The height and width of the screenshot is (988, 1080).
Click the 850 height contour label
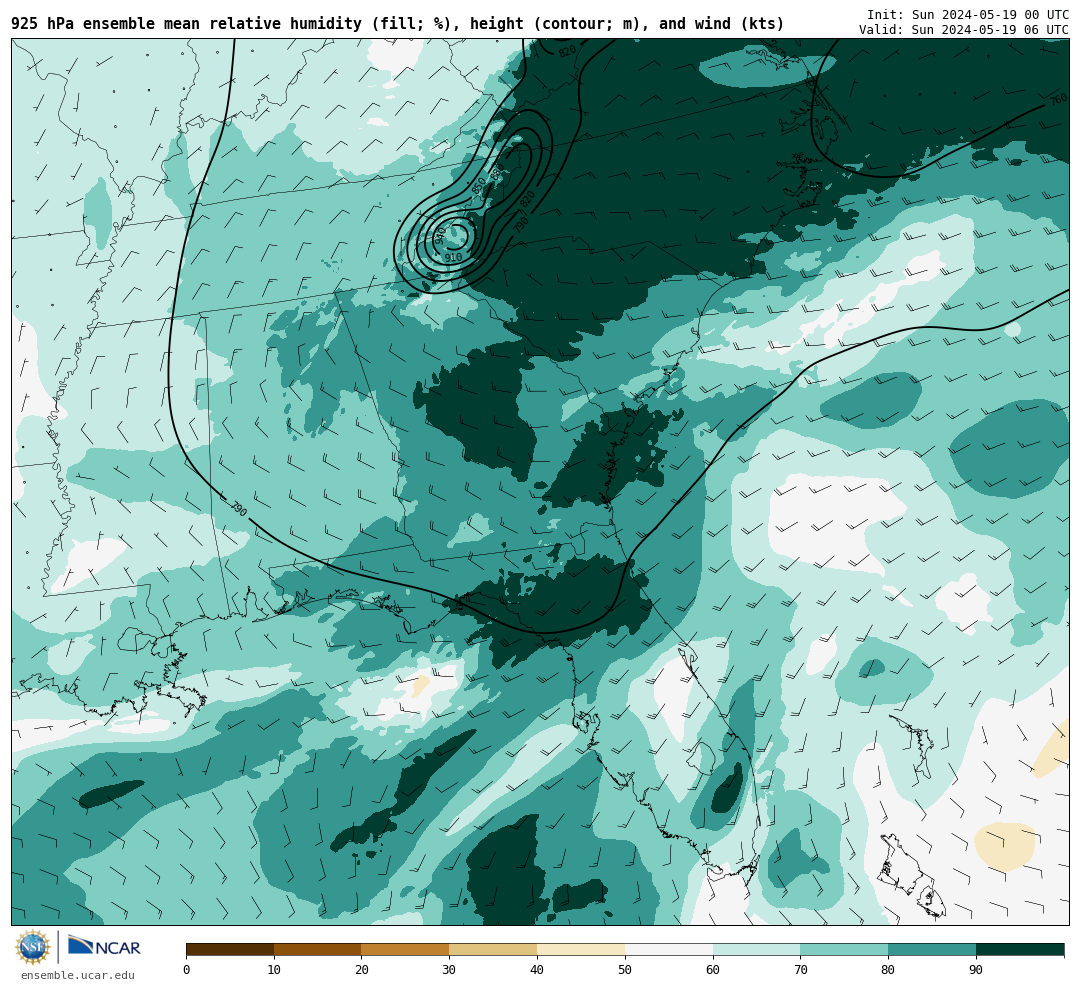tap(479, 186)
